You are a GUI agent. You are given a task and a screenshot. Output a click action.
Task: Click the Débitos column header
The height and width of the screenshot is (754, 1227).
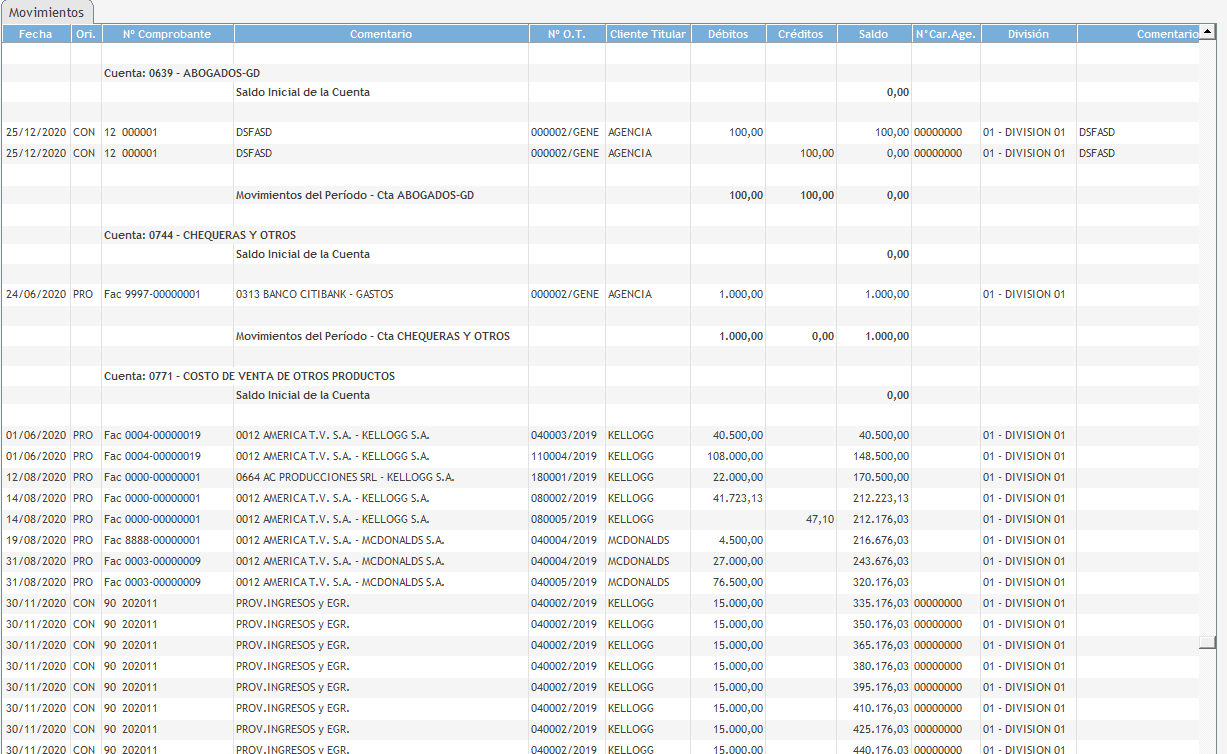pos(727,34)
